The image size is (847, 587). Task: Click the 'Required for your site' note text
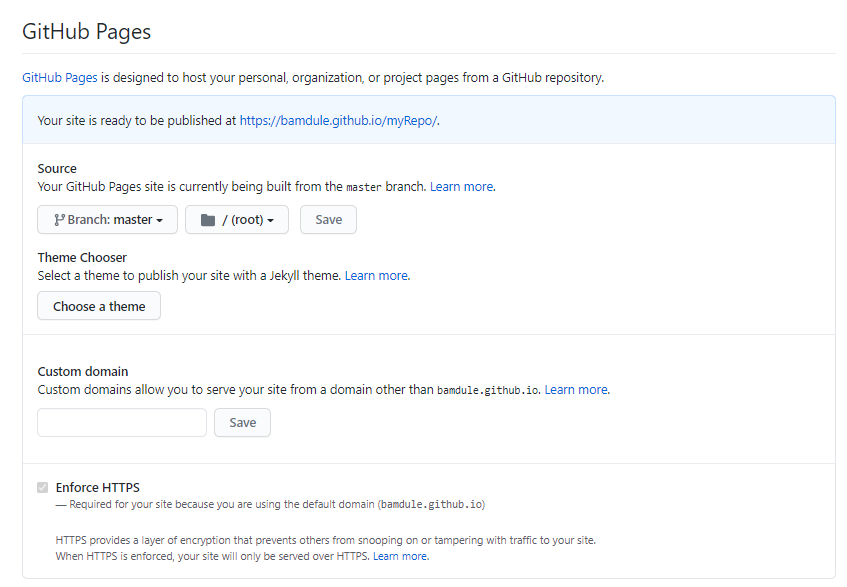tap(270, 504)
